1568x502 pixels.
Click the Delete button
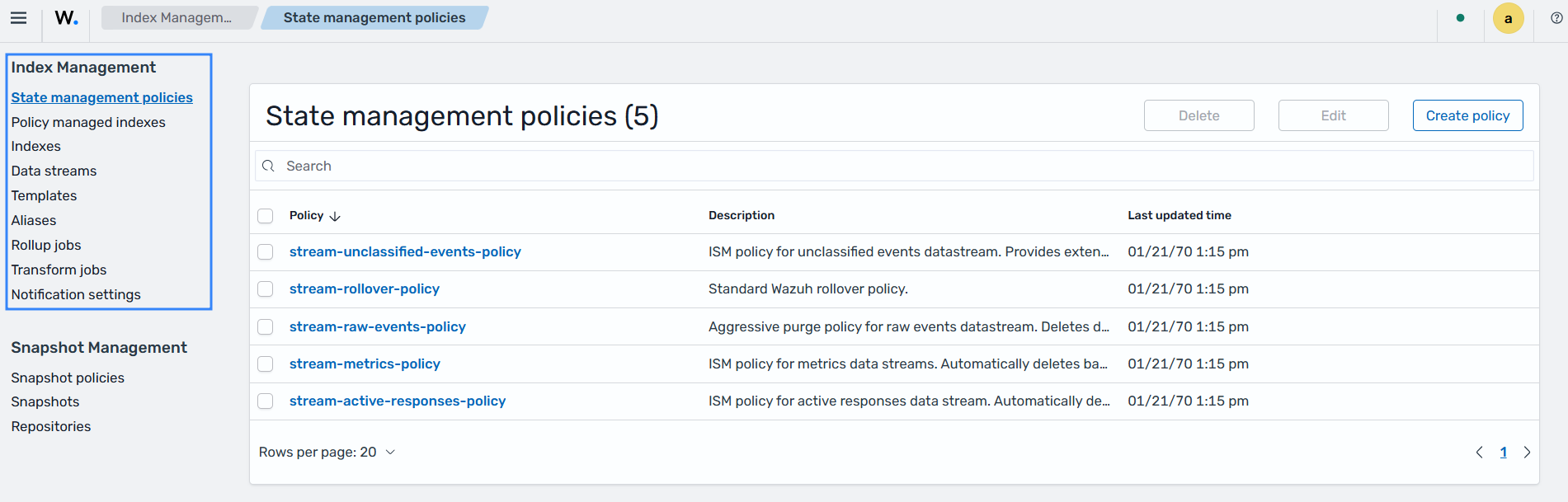1198,115
